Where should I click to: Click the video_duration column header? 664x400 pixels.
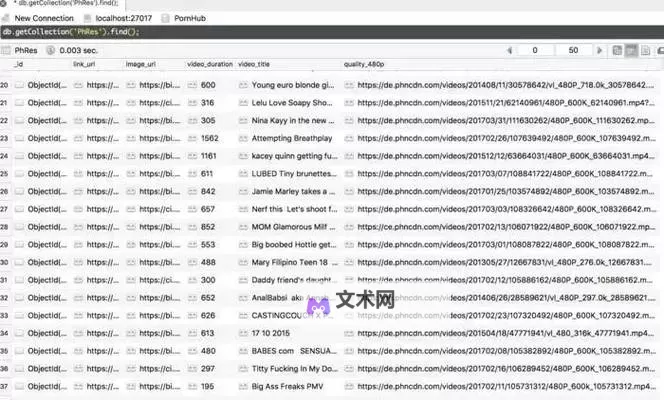(210, 64)
